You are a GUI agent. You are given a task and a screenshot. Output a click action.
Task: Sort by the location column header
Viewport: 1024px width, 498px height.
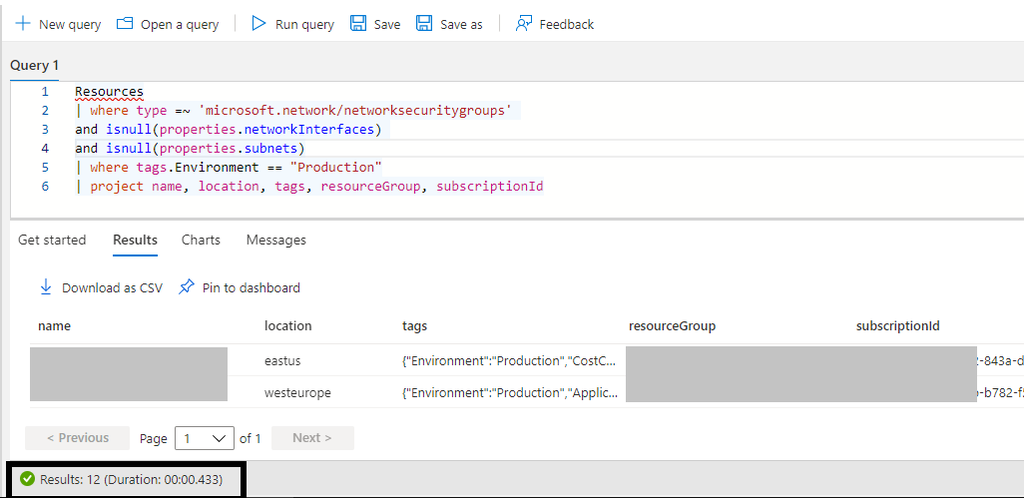288,326
